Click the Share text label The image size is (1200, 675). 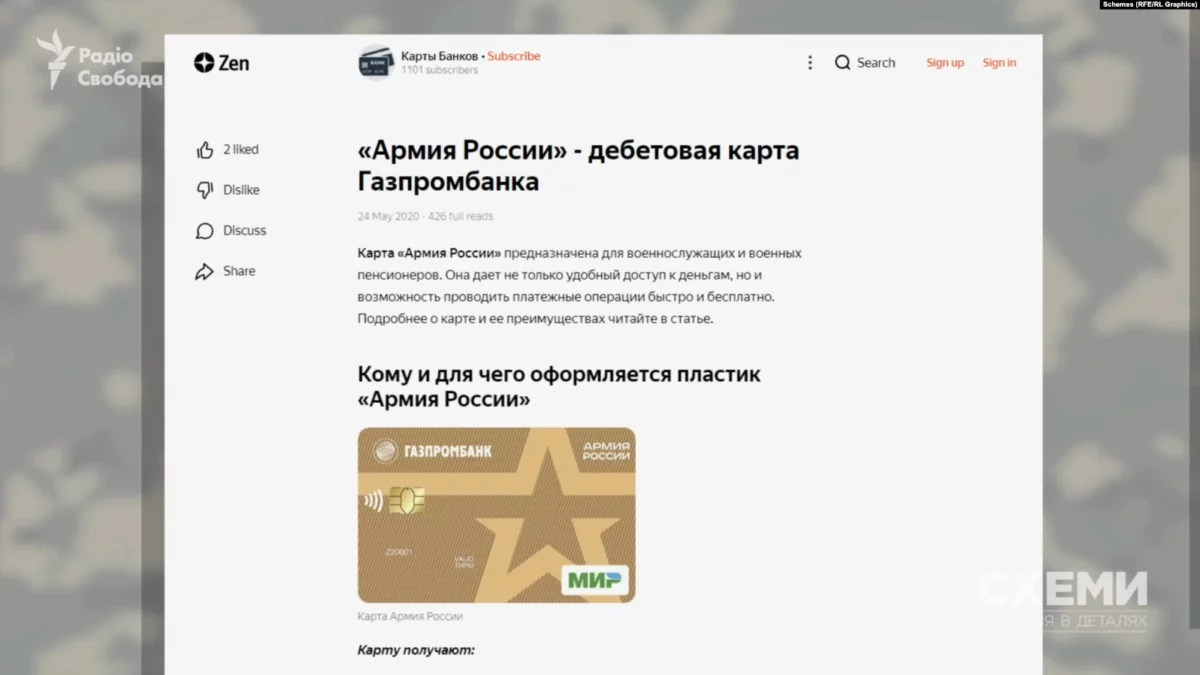239,271
